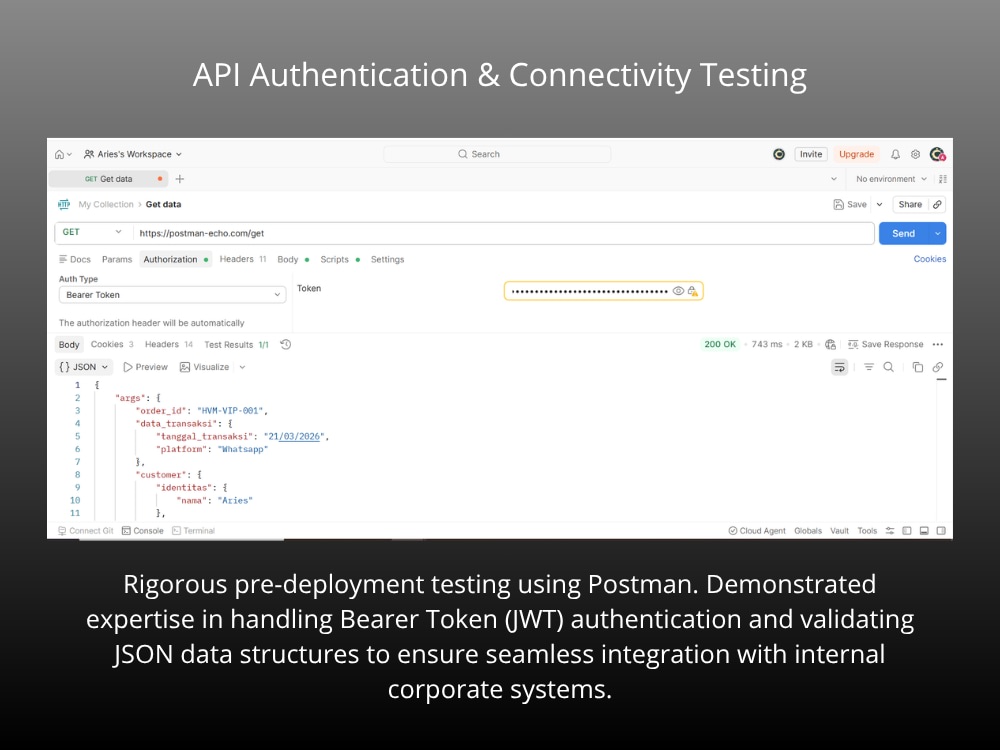The image size is (1000, 750).
Task: Search in response body icon
Action: 888,367
